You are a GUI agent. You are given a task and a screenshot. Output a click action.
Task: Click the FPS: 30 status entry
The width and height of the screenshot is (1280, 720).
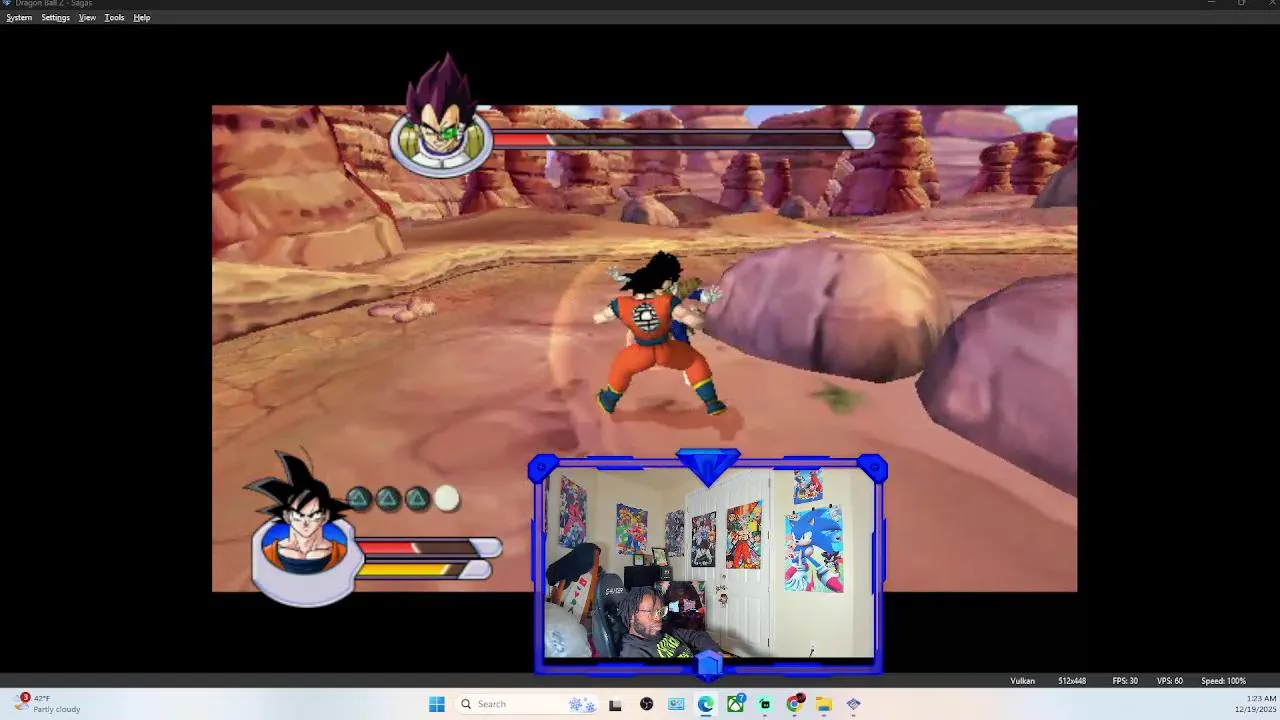coord(1125,681)
